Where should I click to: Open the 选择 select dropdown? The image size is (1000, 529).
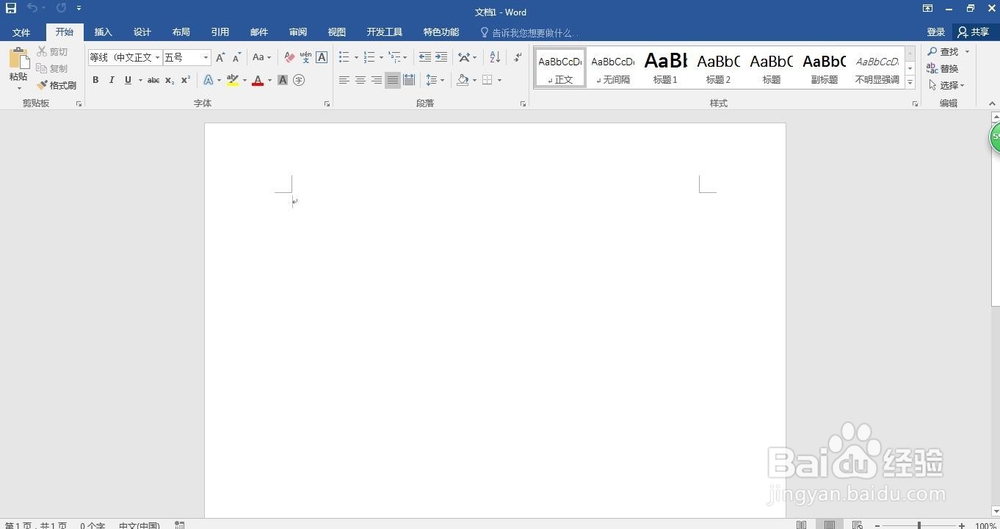click(x=947, y=85)
